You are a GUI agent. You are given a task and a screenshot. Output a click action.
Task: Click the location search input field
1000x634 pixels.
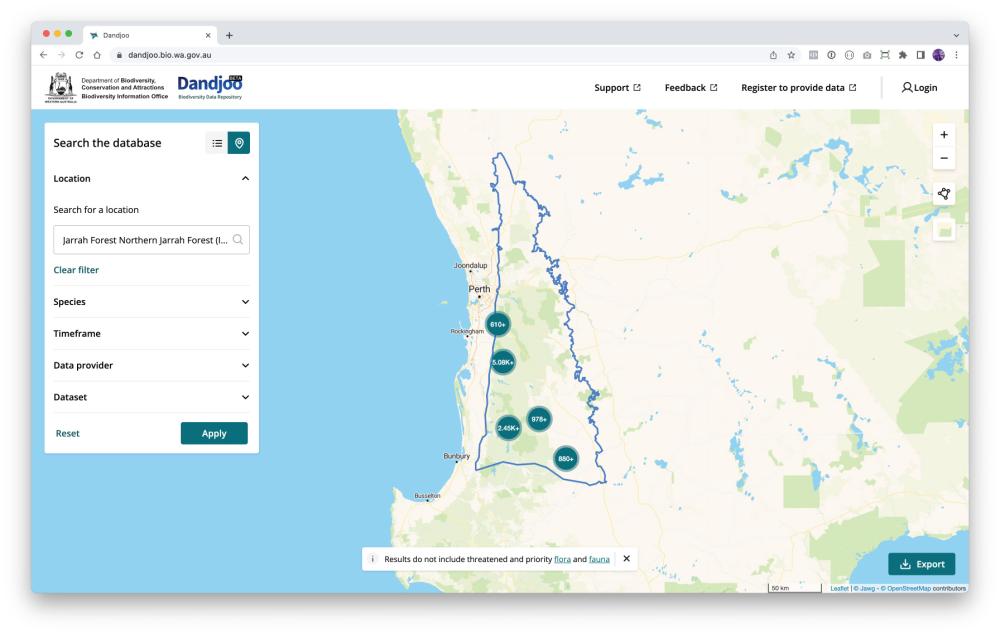click(x=151, y=240)
